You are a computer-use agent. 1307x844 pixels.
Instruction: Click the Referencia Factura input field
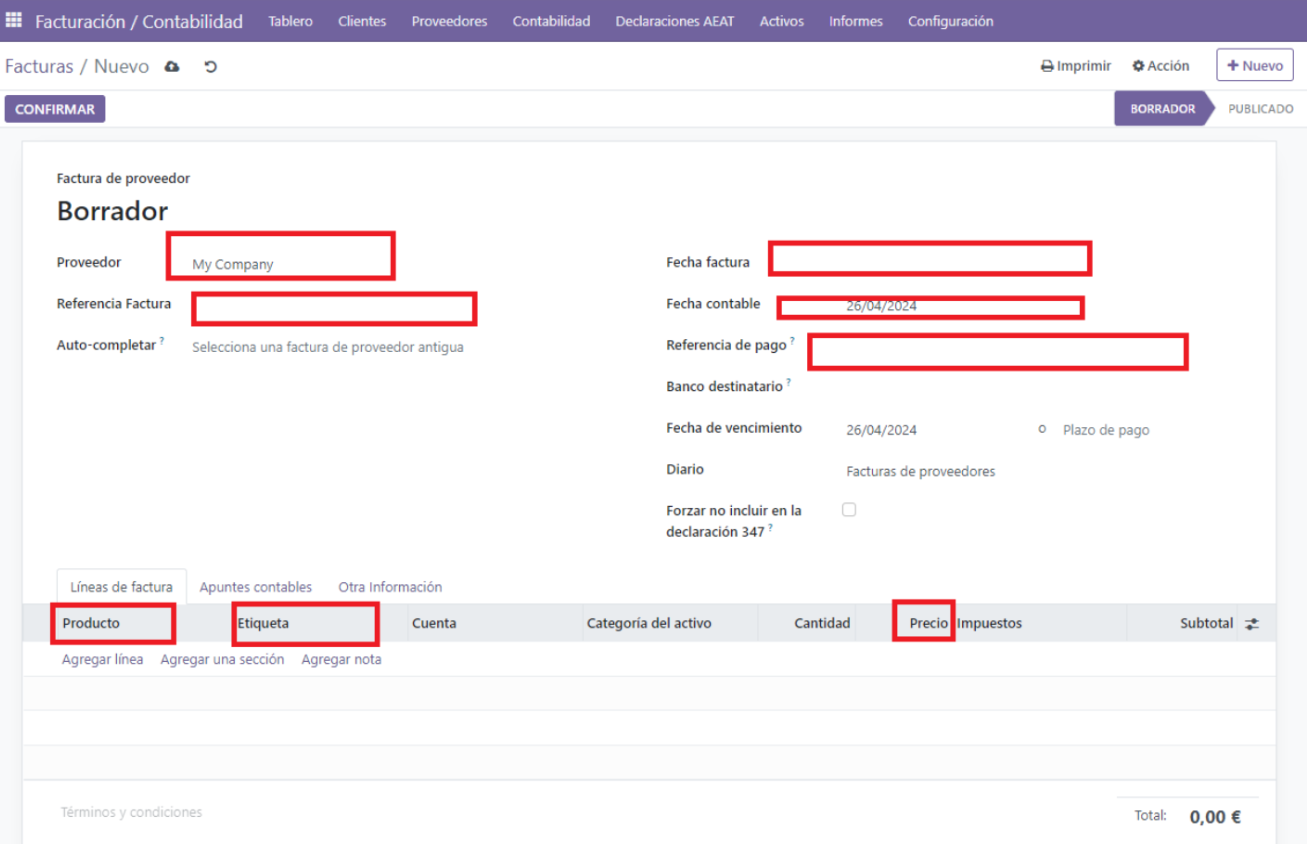[334, 309]
